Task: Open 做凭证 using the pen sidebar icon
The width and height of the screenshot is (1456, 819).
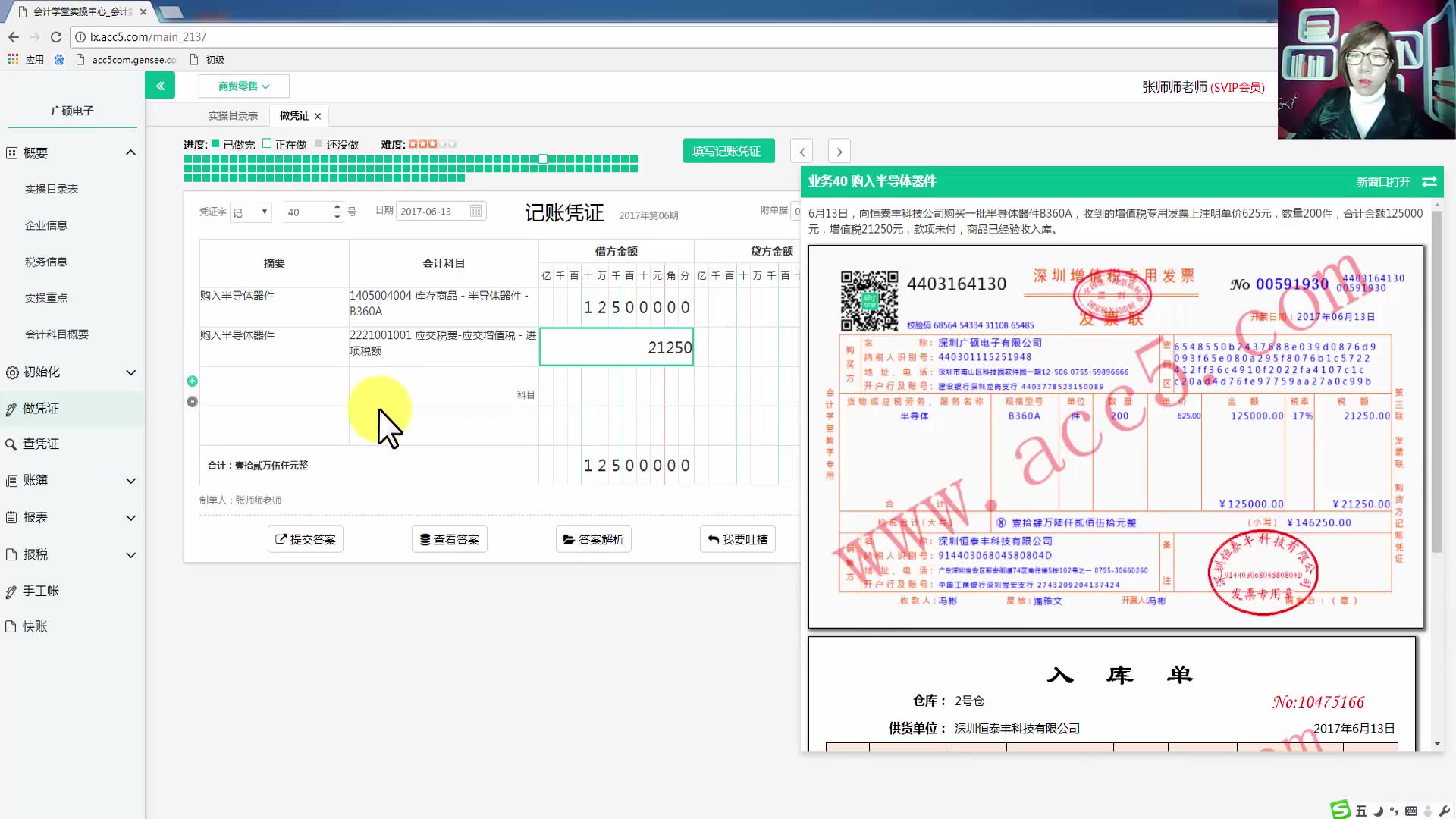Action: point(11,408)
